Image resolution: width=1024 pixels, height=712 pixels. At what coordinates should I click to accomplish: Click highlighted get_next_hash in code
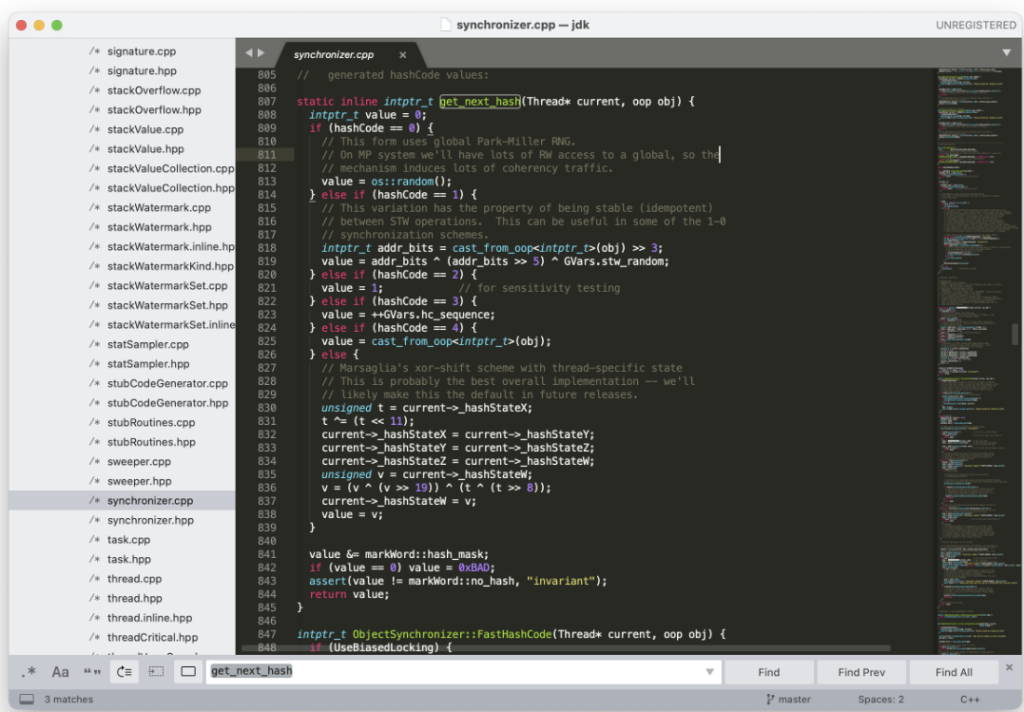tap(480, 101)
